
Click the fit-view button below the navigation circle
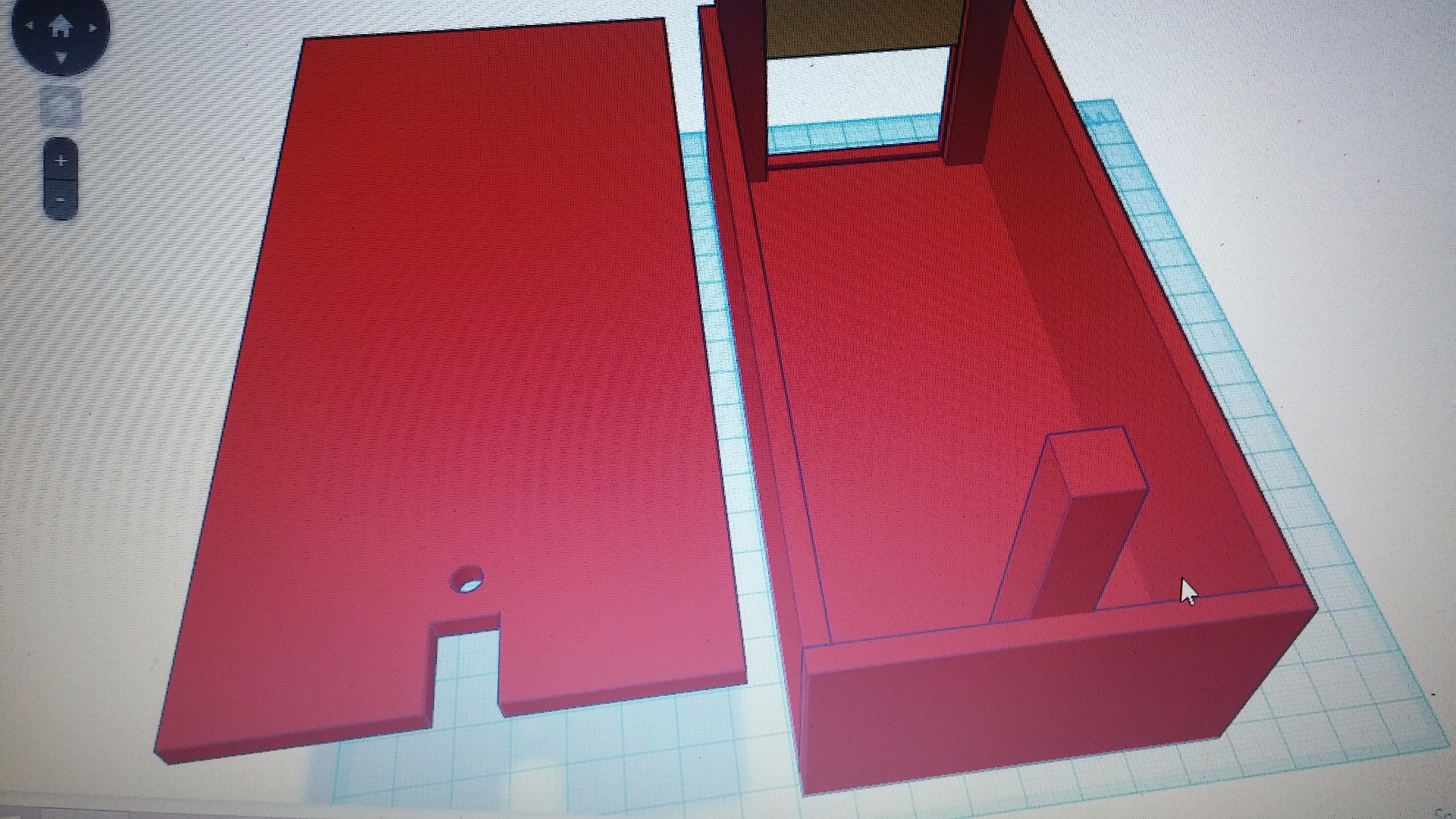(59, 106)
